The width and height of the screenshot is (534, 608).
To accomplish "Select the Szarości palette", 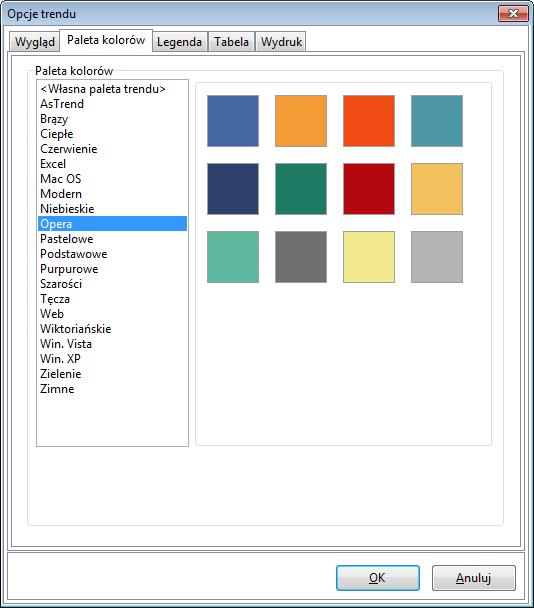I will tap(112, 284).
